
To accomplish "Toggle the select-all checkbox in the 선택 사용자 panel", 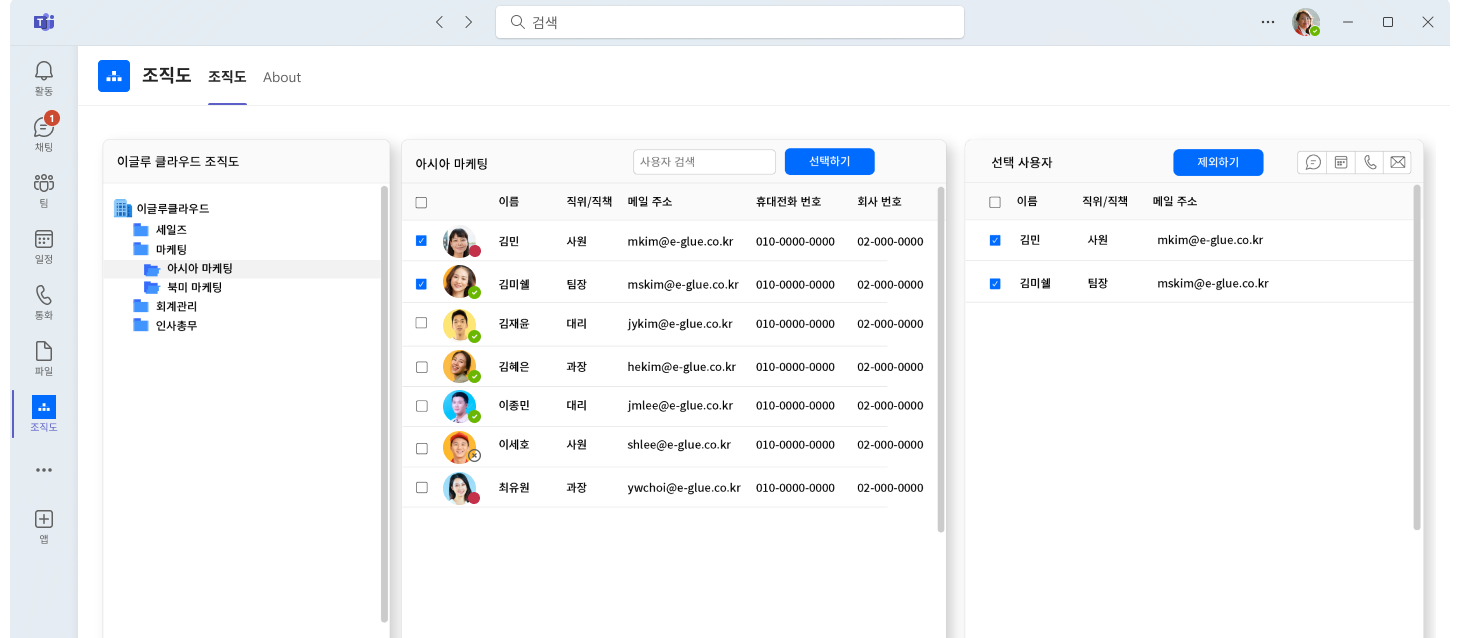I will tap(994, 202).
